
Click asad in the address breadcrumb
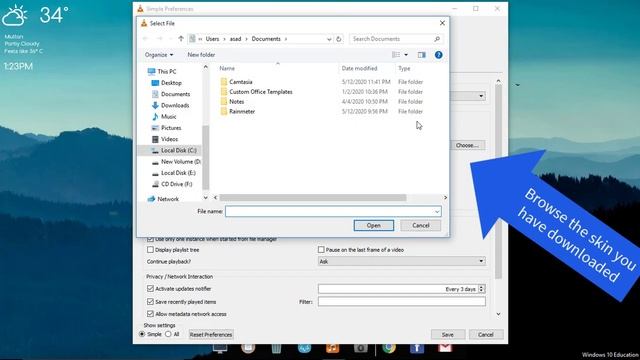point(236,39)
